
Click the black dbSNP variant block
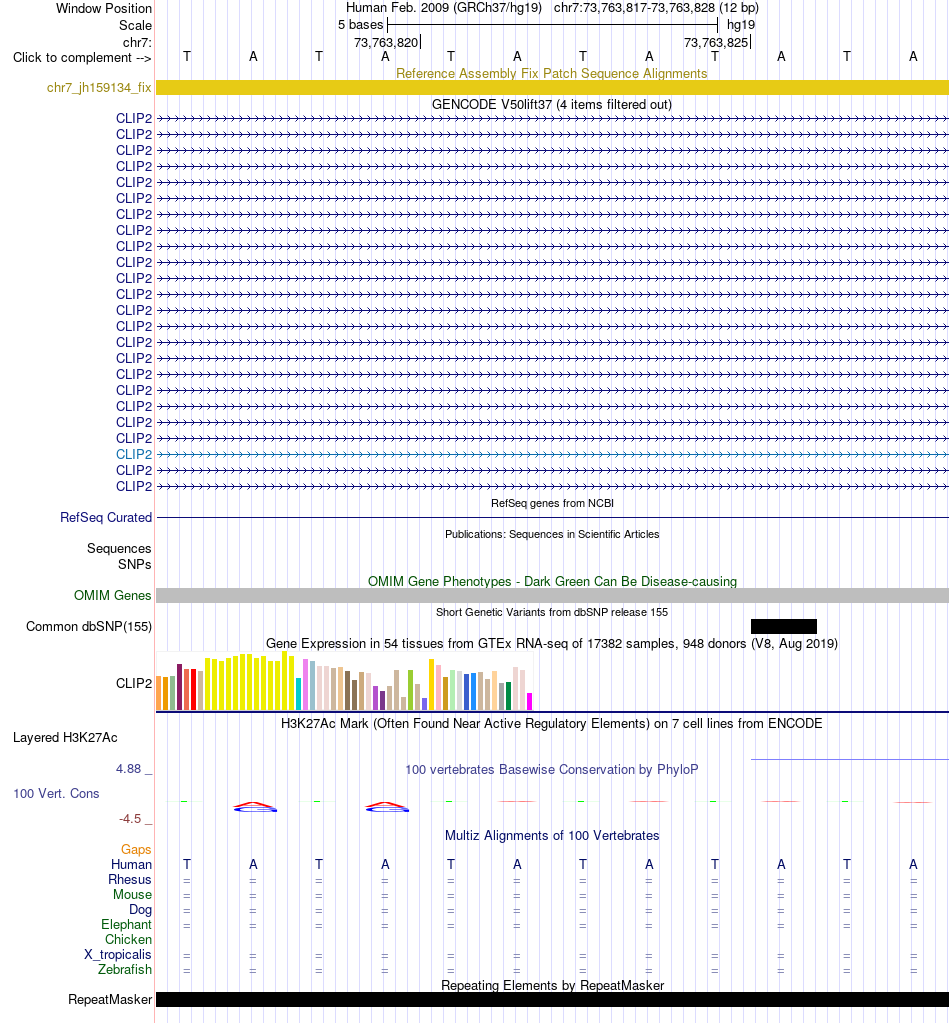784,626
